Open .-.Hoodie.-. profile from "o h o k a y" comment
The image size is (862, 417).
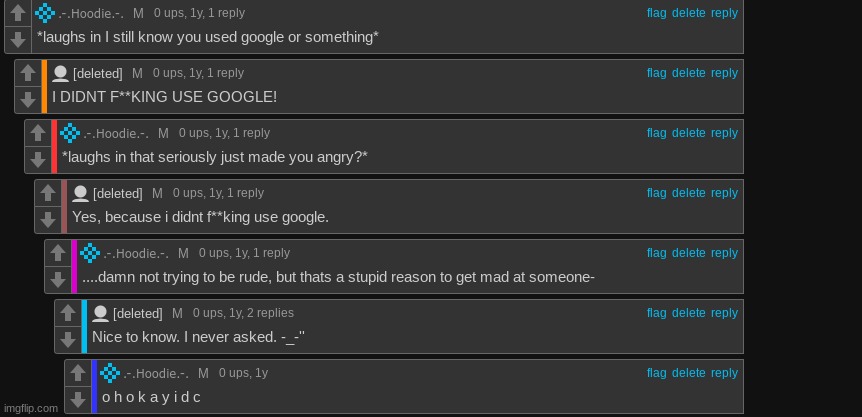point(156,374)
